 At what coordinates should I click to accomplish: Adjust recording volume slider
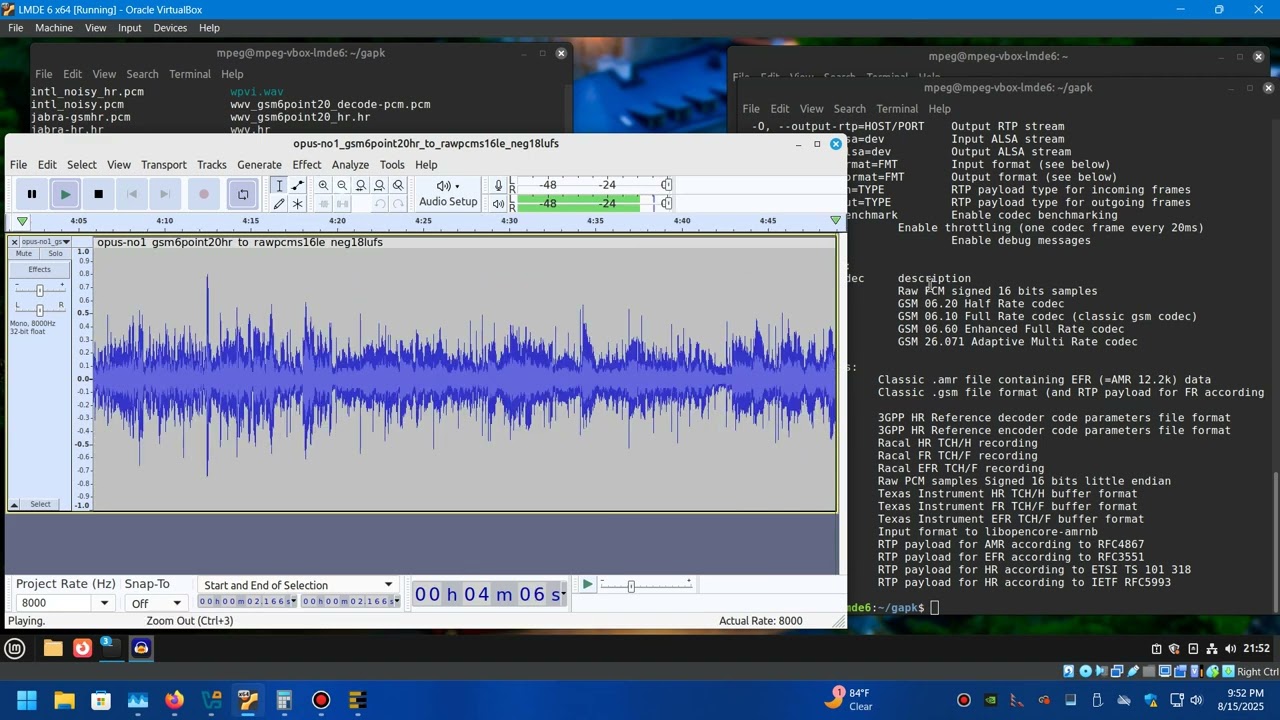666,185
